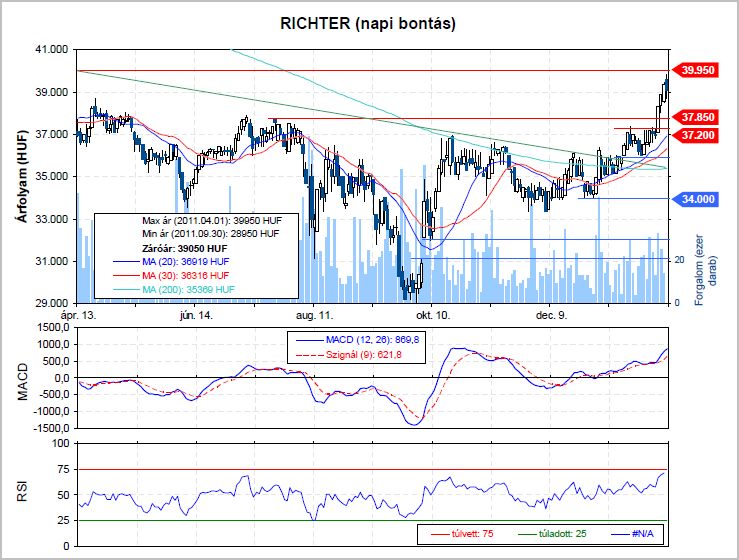Click the Min ár (2011.09.30) legend line
Screen dimensions: 739x560
211,234
